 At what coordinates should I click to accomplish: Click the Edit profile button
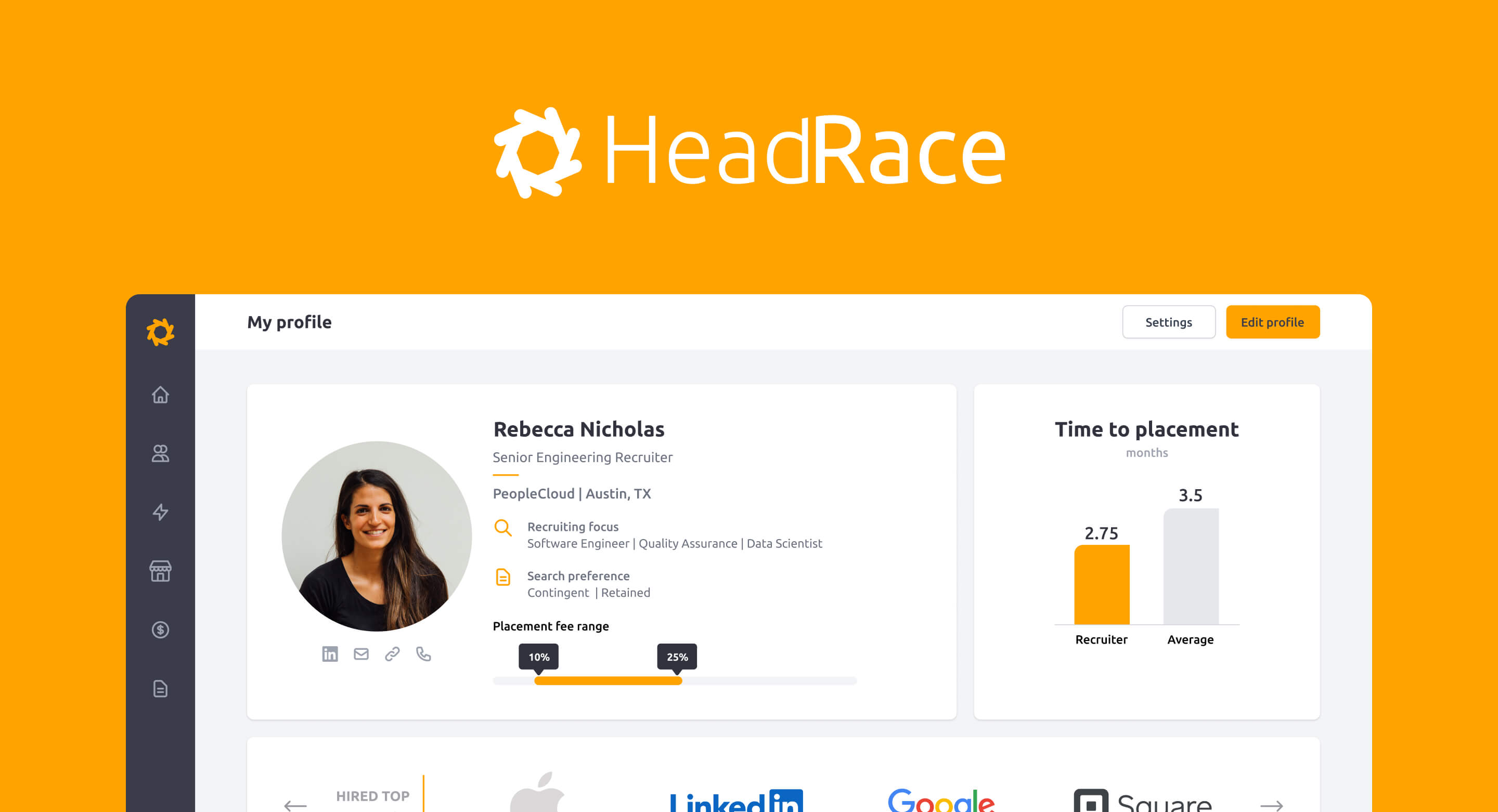pos(1272,322)
